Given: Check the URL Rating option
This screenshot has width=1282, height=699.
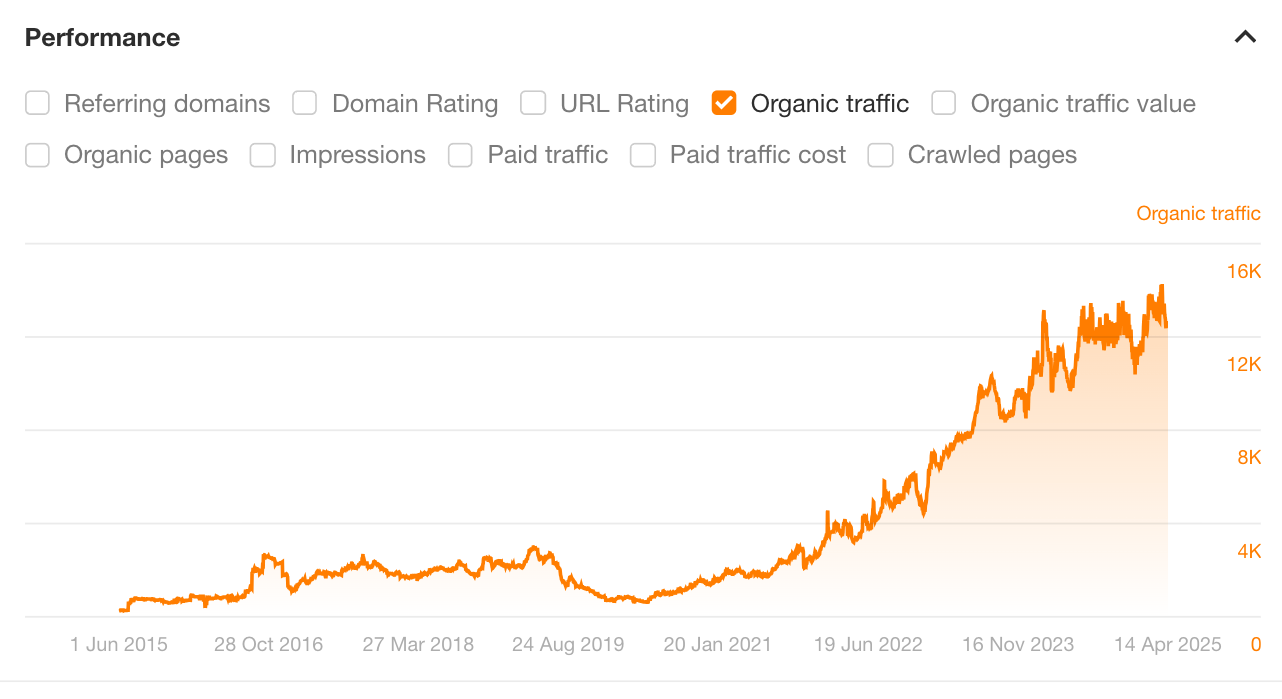Looking at the screenshot, I should 533,103.
